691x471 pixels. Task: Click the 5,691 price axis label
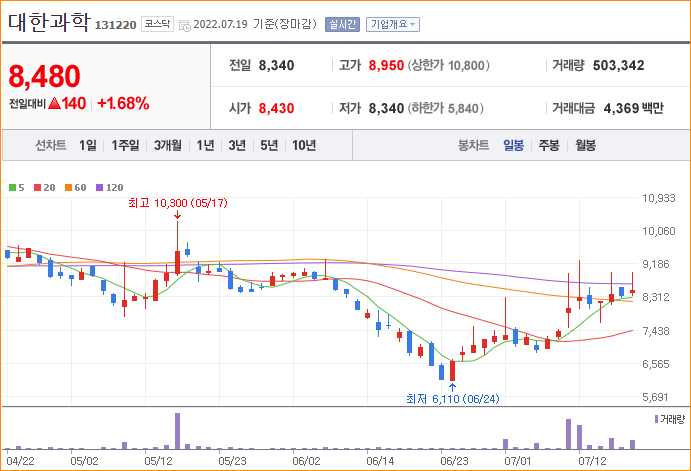tap(656, 397)
